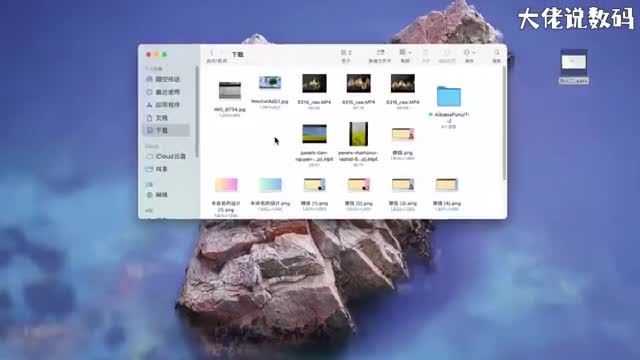Select the 微信.png file
Screen dimensions: 640x360
(x=403, y=135)
